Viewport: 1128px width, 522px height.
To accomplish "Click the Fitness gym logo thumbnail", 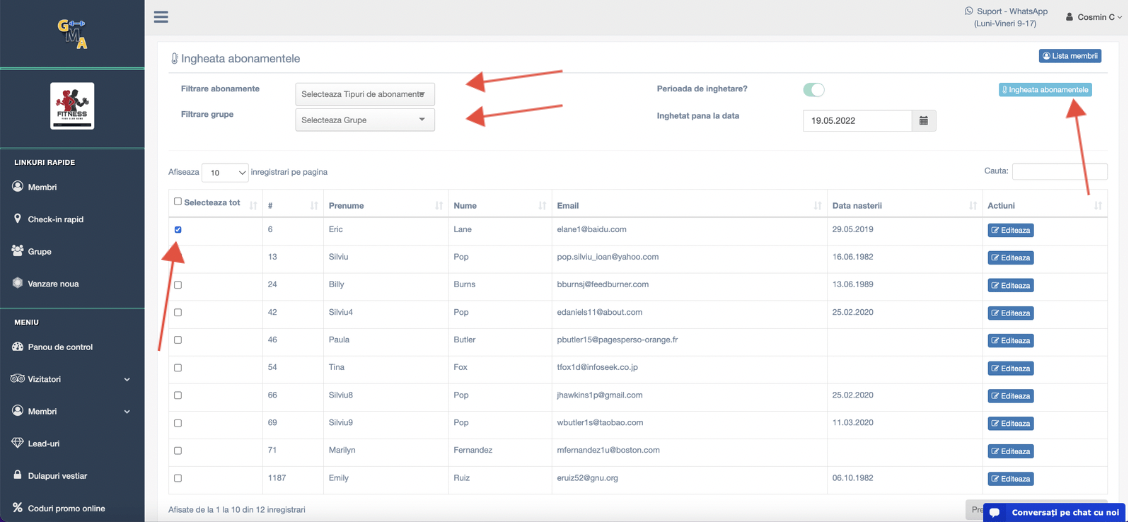I will click(x=72, y=106).
